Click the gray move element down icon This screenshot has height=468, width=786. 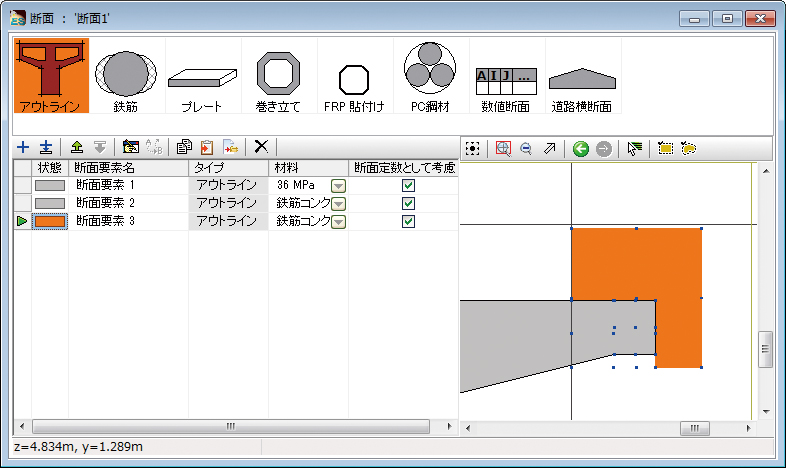coord(100,147)
